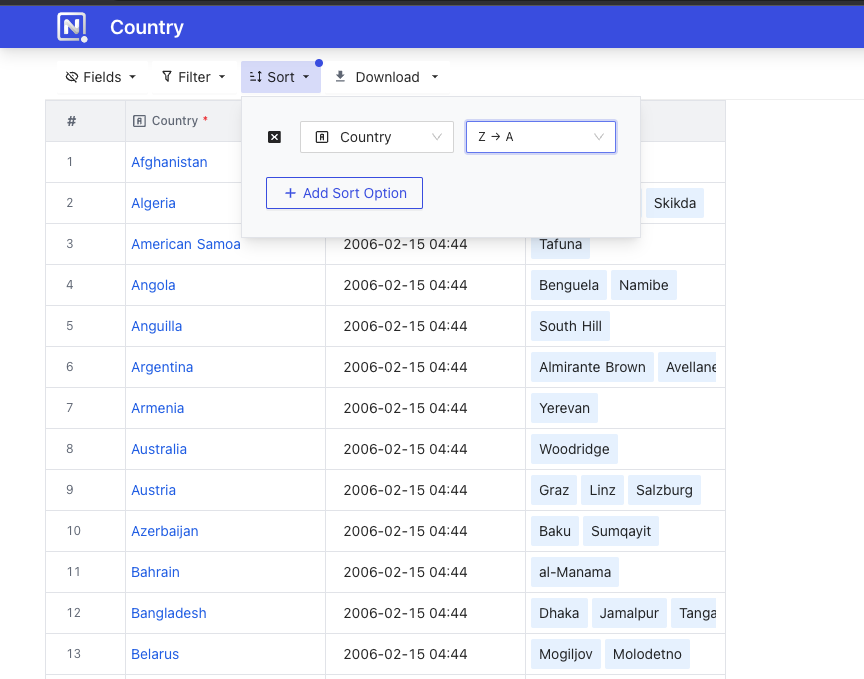
Task: Open the Z → A sort direction dropdown
Action: point(540,136)
